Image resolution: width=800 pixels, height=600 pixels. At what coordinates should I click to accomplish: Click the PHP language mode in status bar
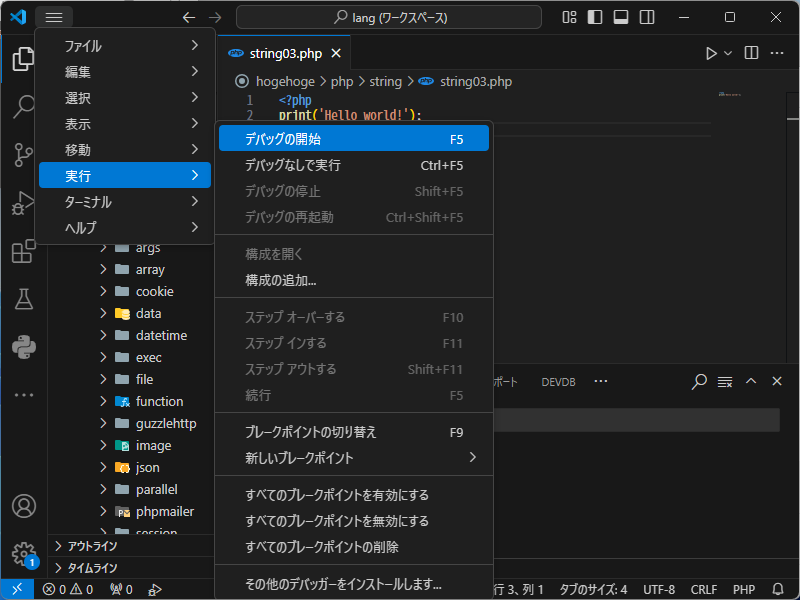click(743, 590)
